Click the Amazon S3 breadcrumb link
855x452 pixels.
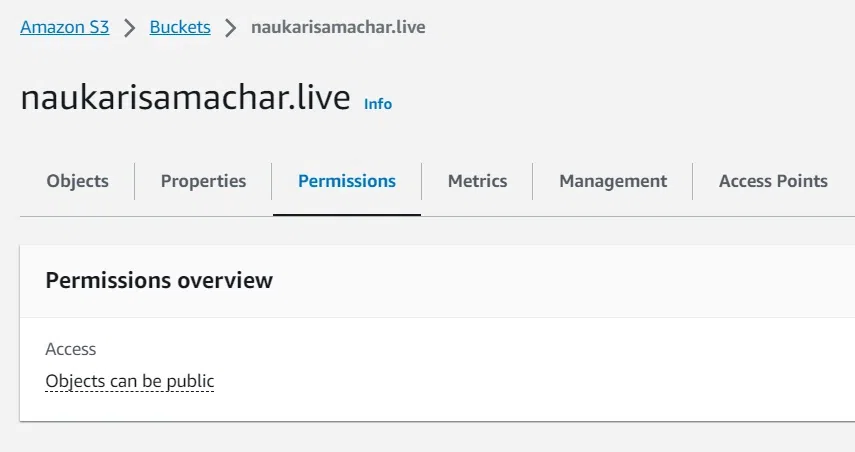coord(64,27)
